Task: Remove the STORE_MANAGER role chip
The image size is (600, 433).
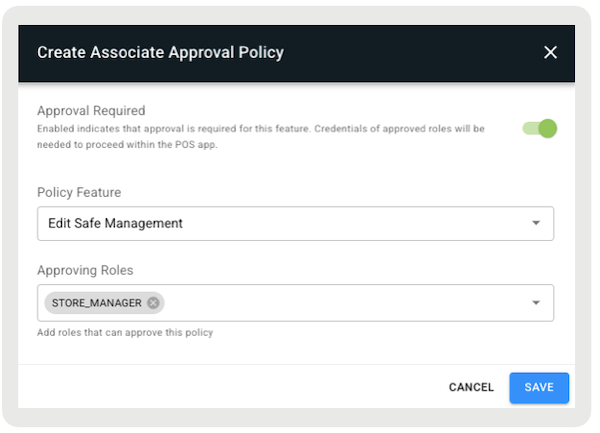Action: (153, 303)
